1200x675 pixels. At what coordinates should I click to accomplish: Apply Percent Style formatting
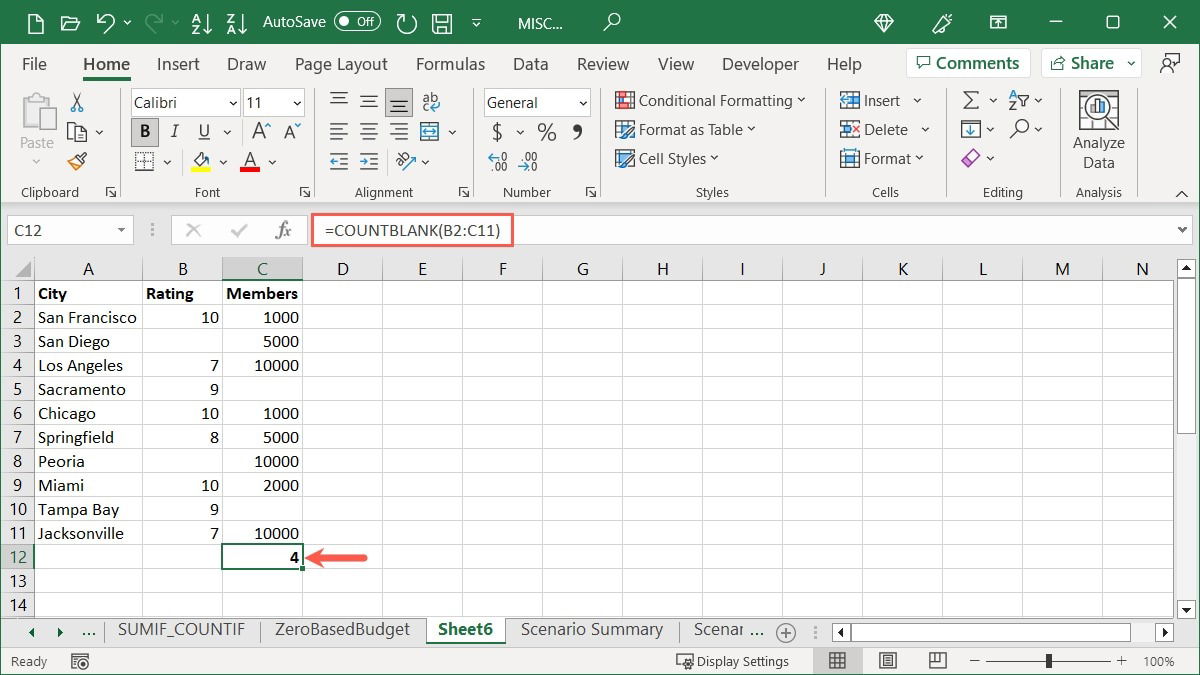point(547,132)
